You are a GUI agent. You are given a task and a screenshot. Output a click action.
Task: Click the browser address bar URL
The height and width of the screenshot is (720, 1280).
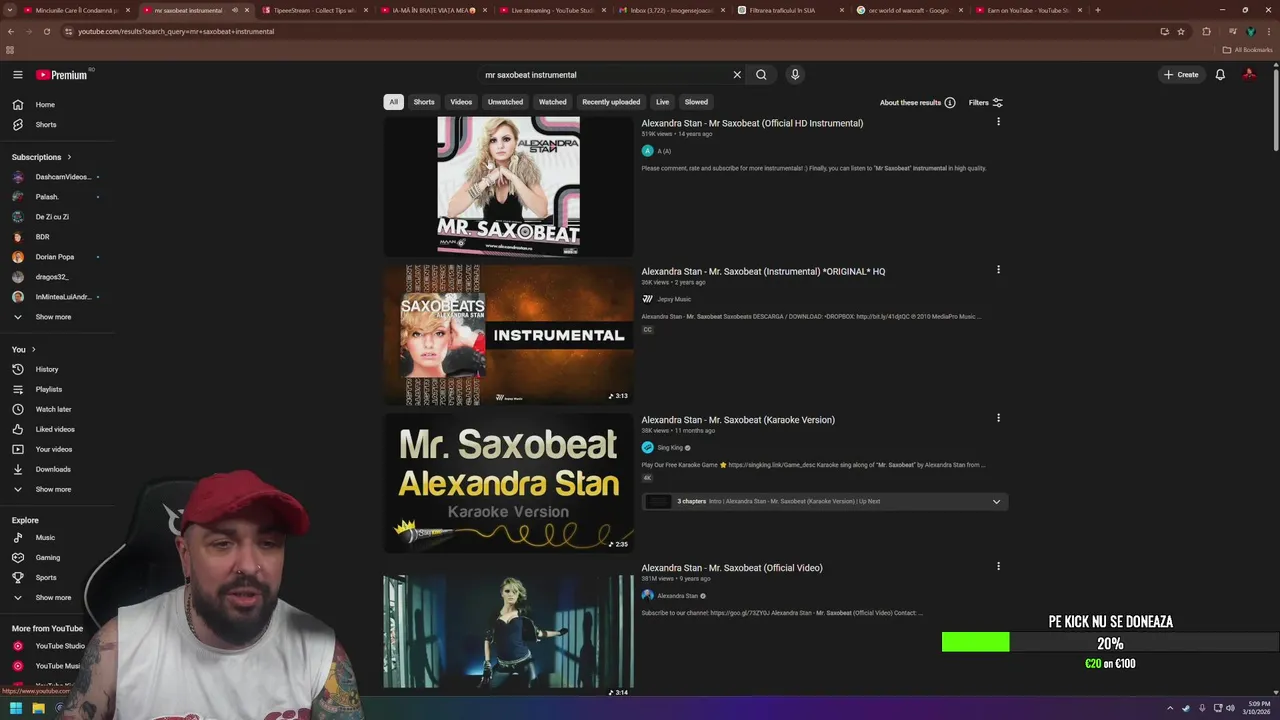click(x=176, y=31)
